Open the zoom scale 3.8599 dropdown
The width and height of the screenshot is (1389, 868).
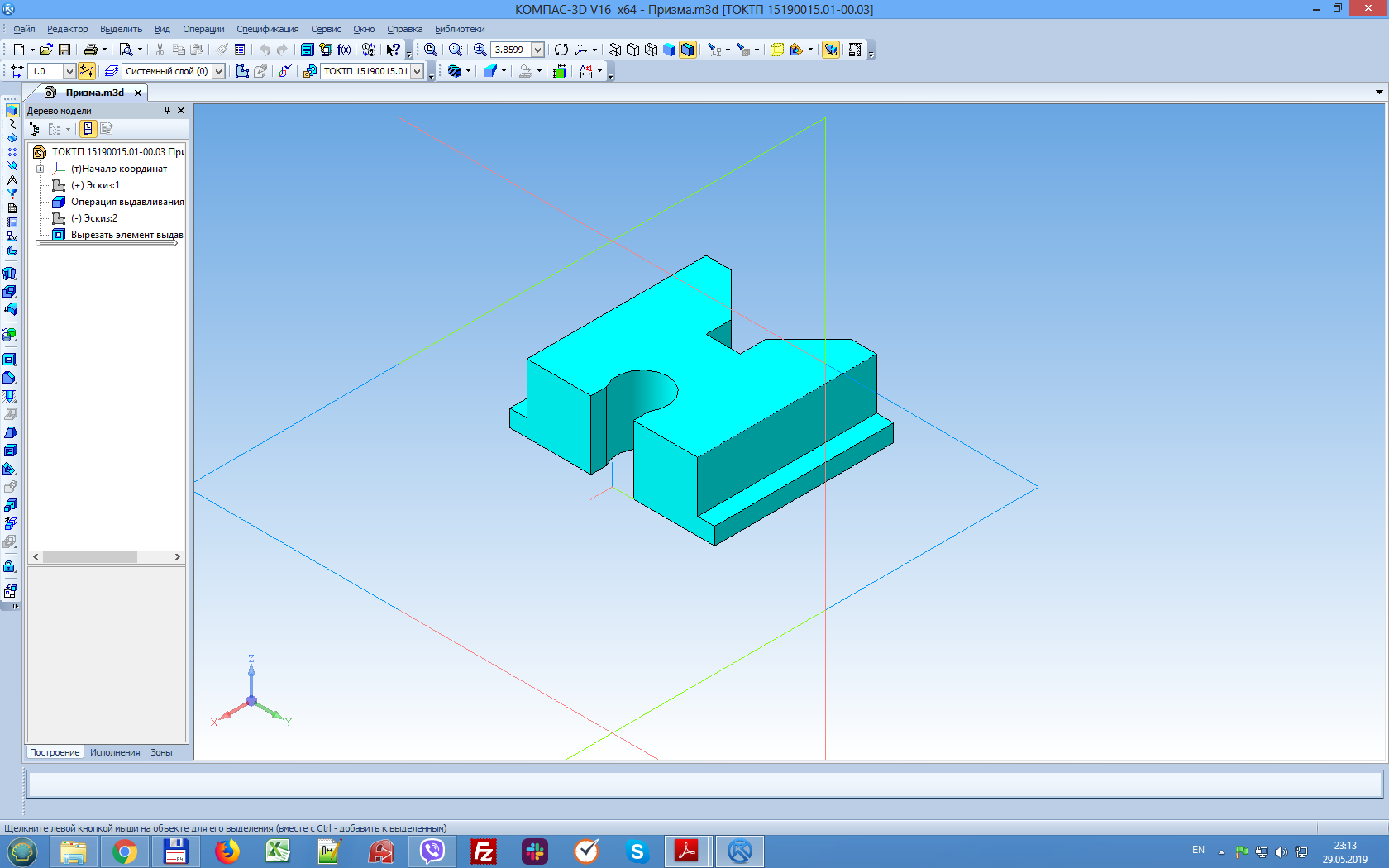point(537,50)
